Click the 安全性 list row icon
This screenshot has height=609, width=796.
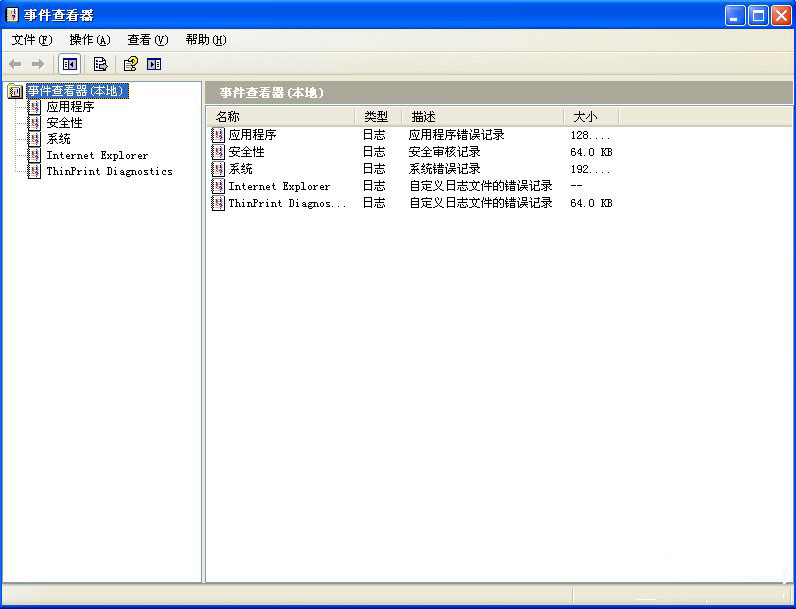[x=218, y=152]
